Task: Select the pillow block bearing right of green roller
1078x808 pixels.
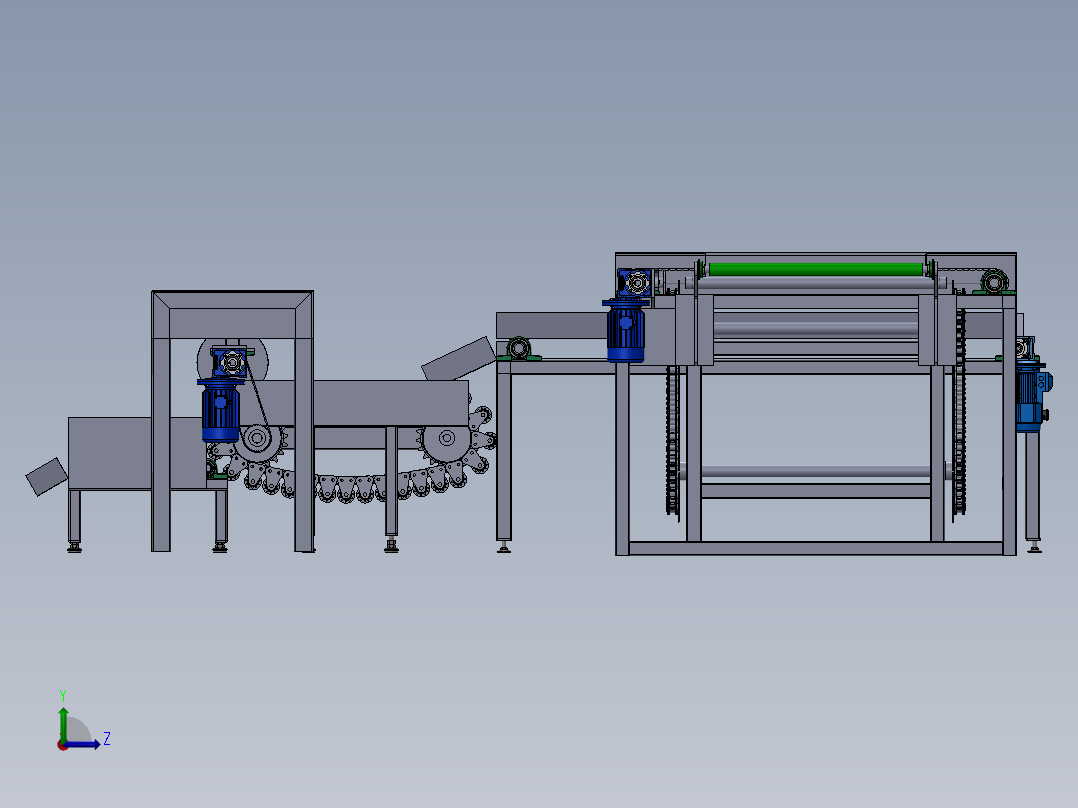Action: (x=993, y=283)
